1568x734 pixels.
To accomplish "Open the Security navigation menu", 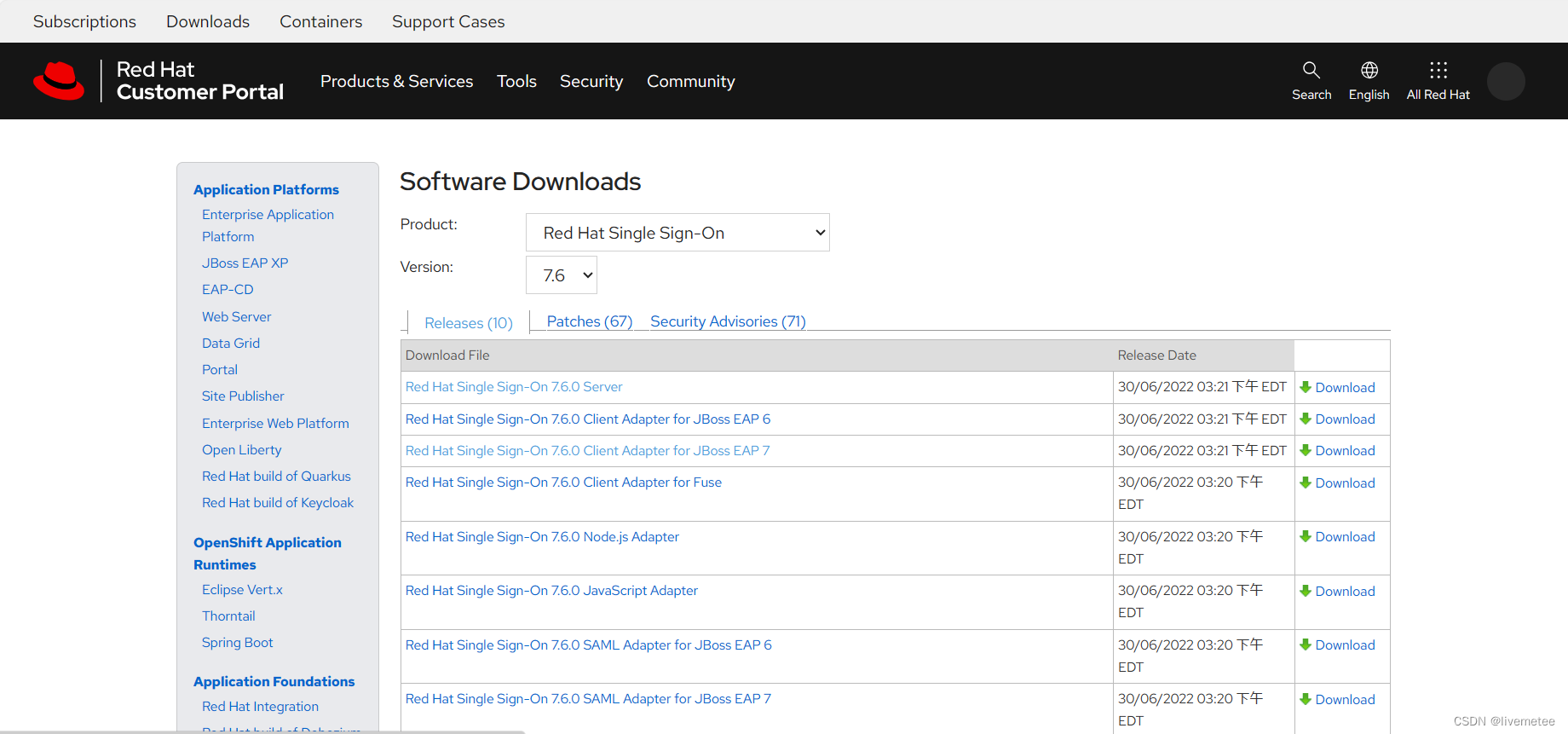I will (x=591, y=81).
